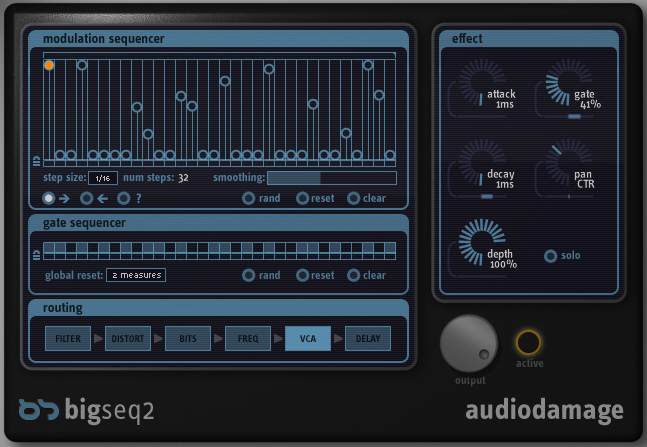The image size is (647, 447).
Task: Click the modulation sequencer lock icon
Action: pos(36,161)
